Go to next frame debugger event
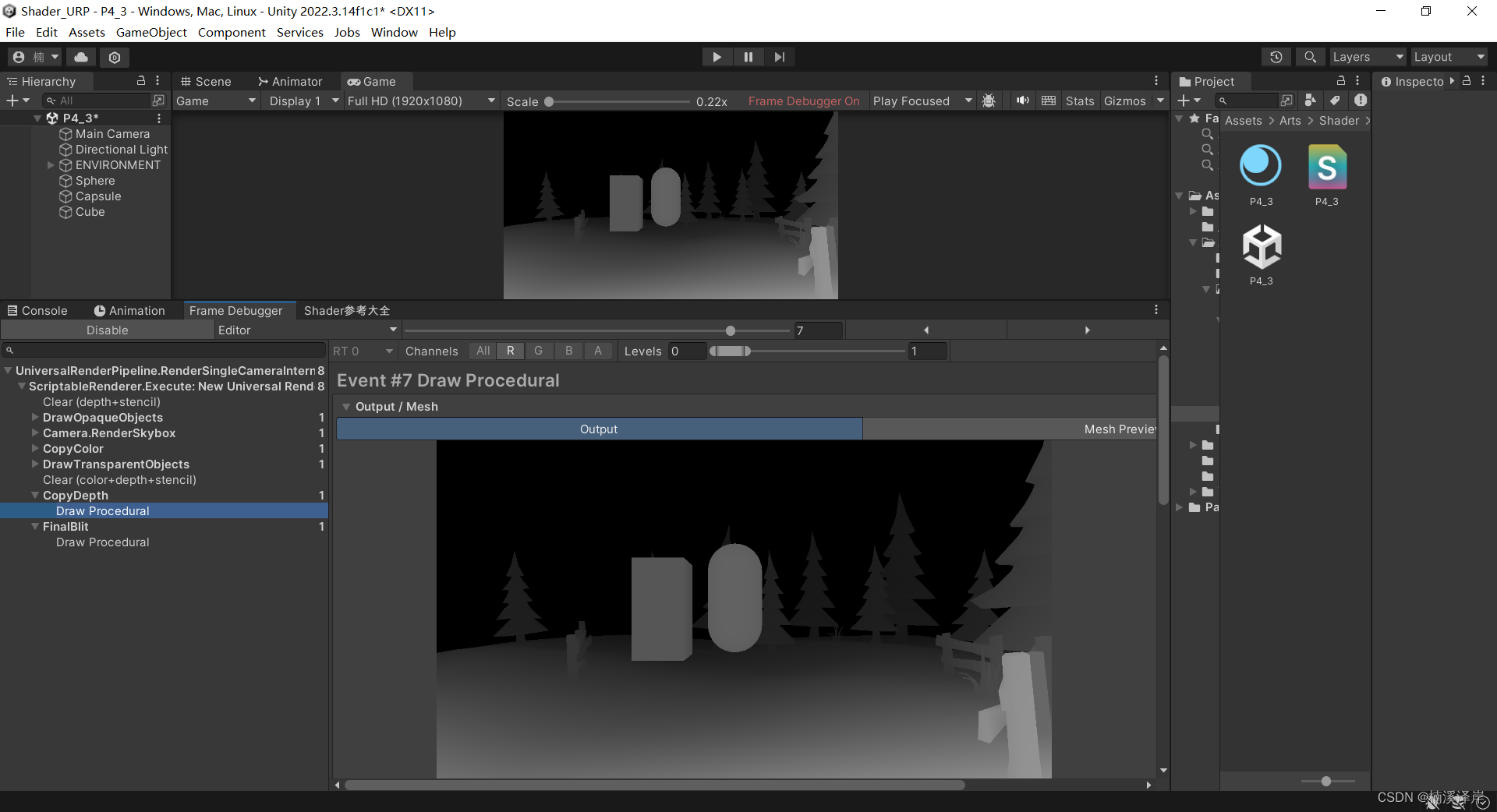Screen dimensions: 1497x812 [1087, 330]
